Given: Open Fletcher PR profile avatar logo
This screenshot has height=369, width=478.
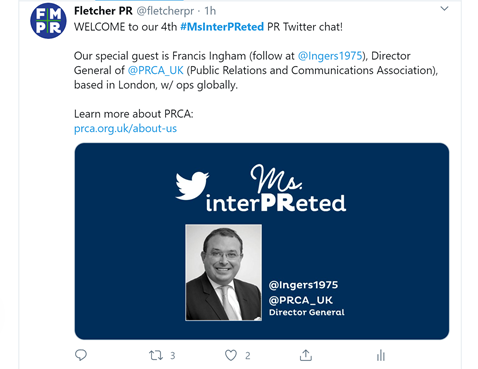Looking at the screenshot, I should click(x=48, y=21).
